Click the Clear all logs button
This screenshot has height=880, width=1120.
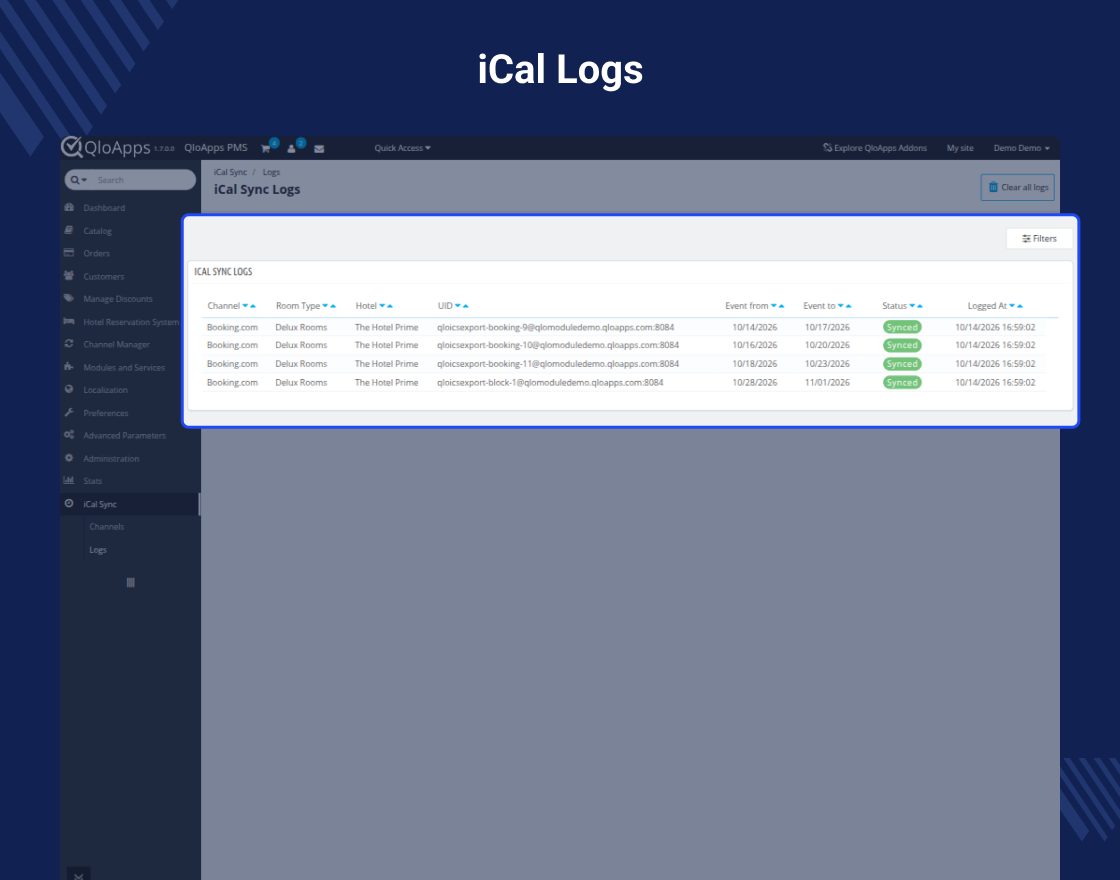tap(1018, 187)
